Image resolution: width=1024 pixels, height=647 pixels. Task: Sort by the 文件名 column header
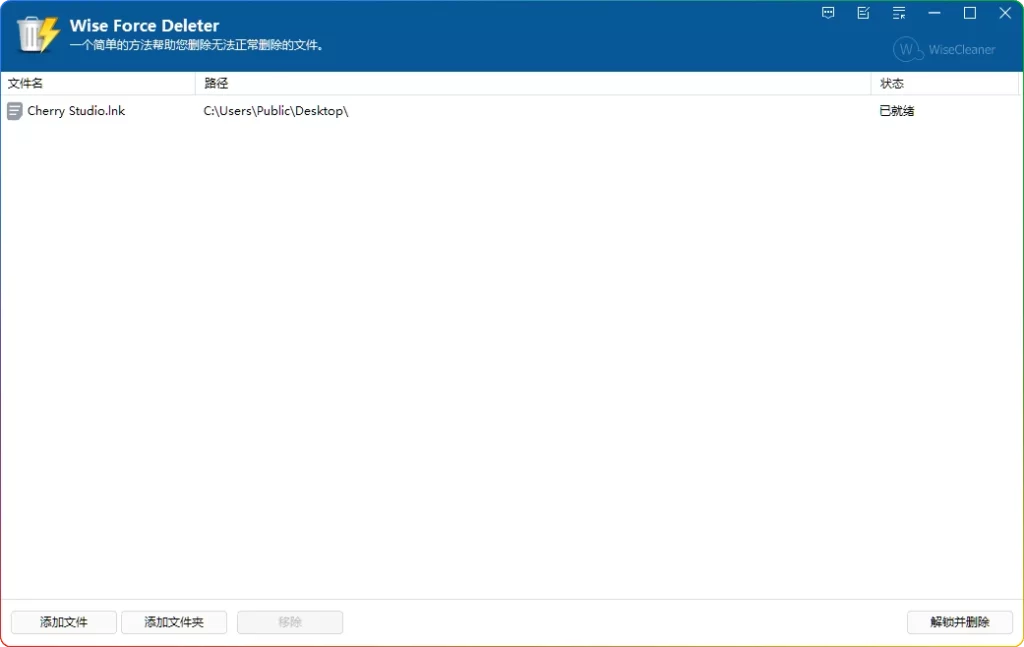coord(26,83)
